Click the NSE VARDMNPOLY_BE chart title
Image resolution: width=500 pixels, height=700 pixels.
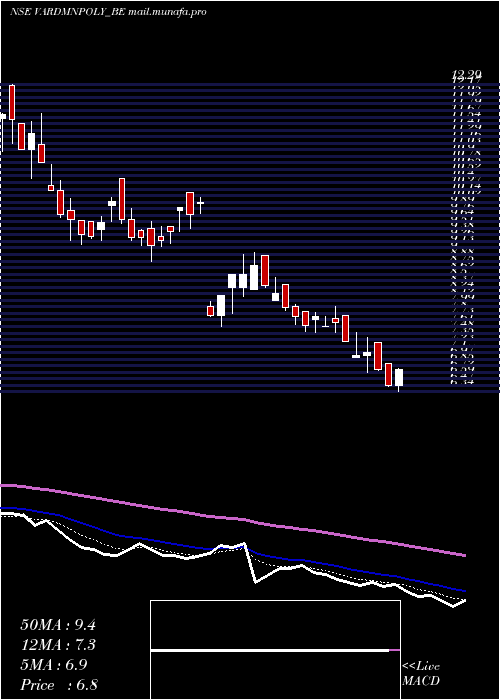67,12
